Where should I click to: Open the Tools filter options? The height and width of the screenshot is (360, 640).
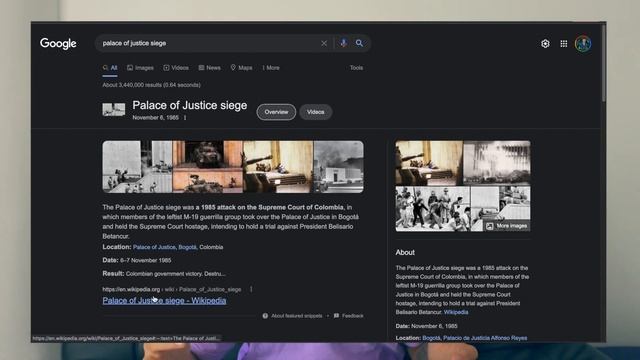coord(356,68)
